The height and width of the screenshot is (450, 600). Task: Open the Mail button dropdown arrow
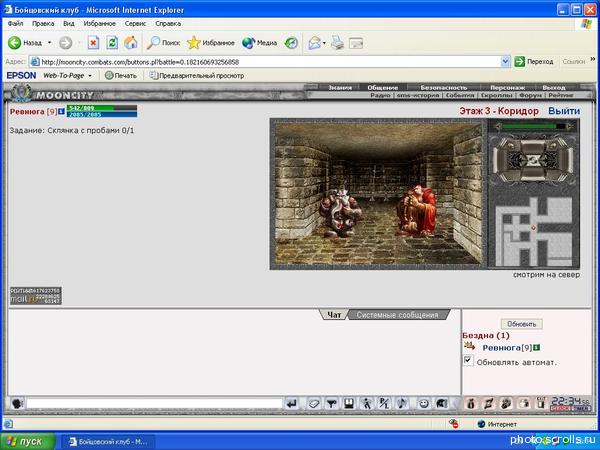point(324,43)
